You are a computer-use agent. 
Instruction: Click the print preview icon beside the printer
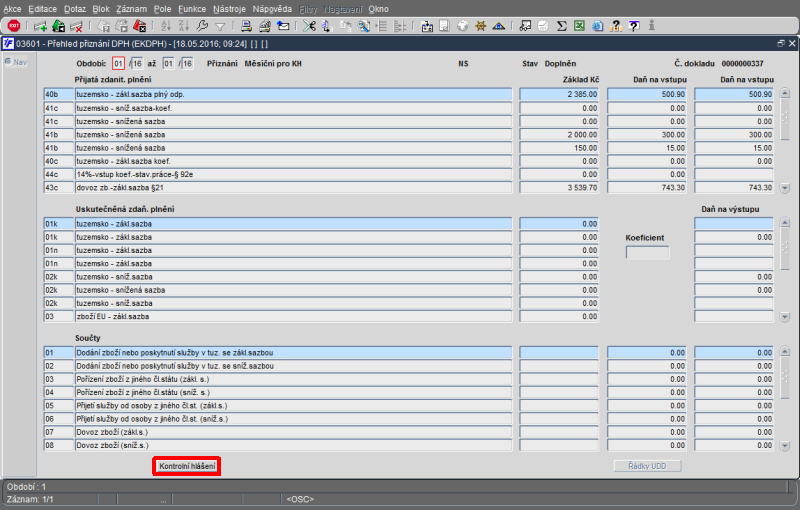click(264, 26)
